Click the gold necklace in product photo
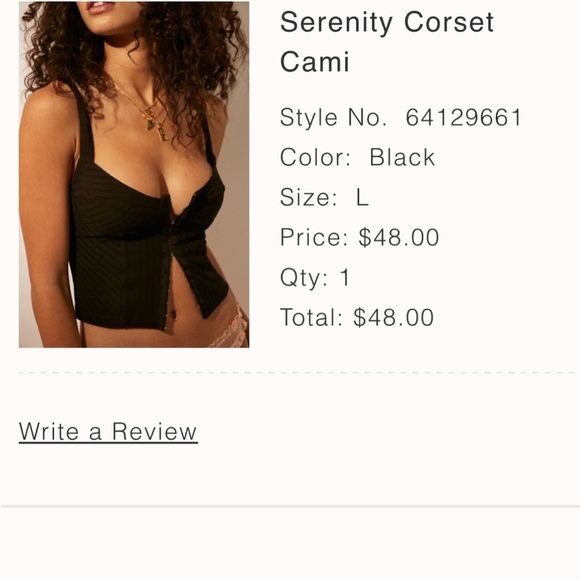This screenshot has height=580, width=580. pos(148,113)
